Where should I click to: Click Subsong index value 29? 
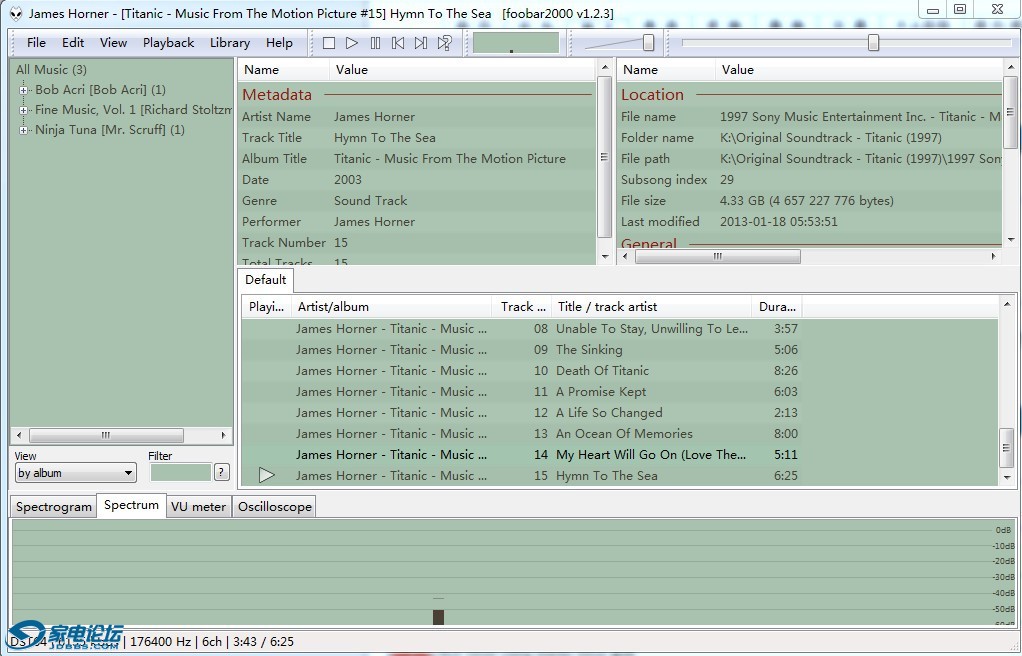click(727, 180)
